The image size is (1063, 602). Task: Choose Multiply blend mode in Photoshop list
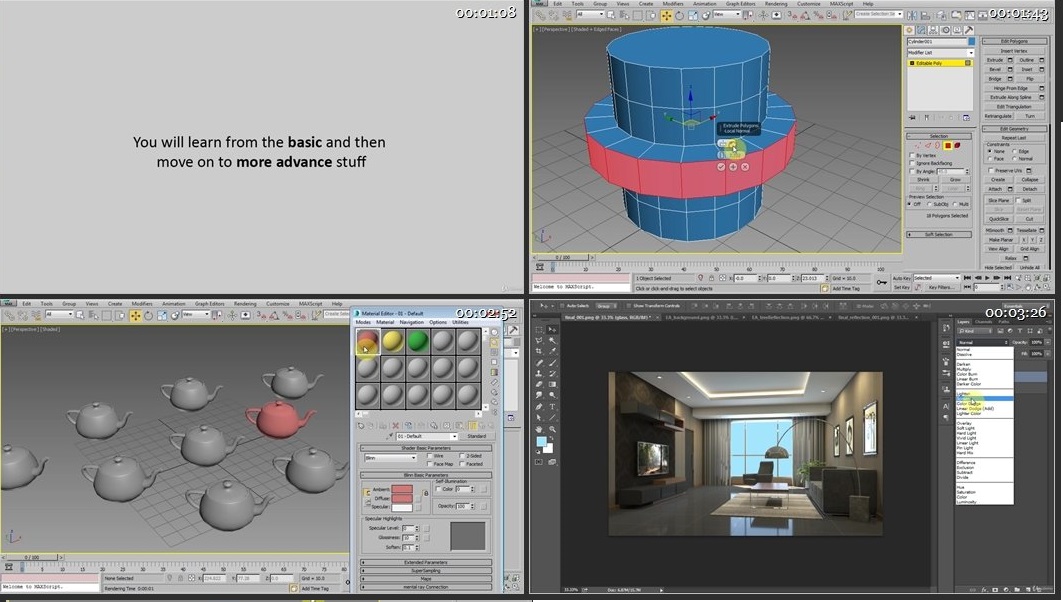pos(963,369)
